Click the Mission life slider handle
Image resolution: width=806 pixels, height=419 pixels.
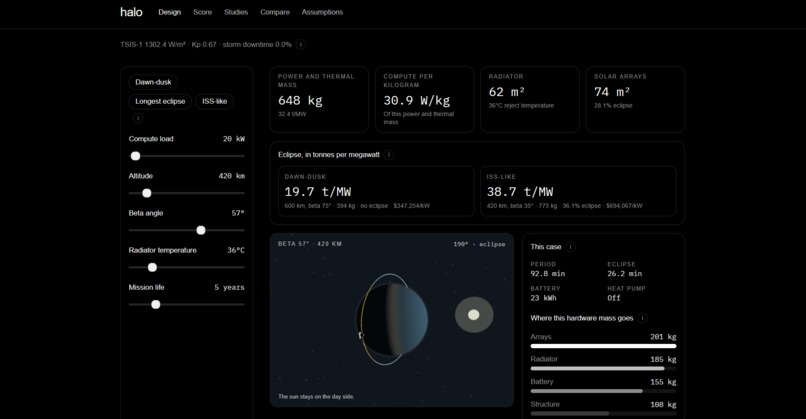pyautogui.click(x=156, y=305)
